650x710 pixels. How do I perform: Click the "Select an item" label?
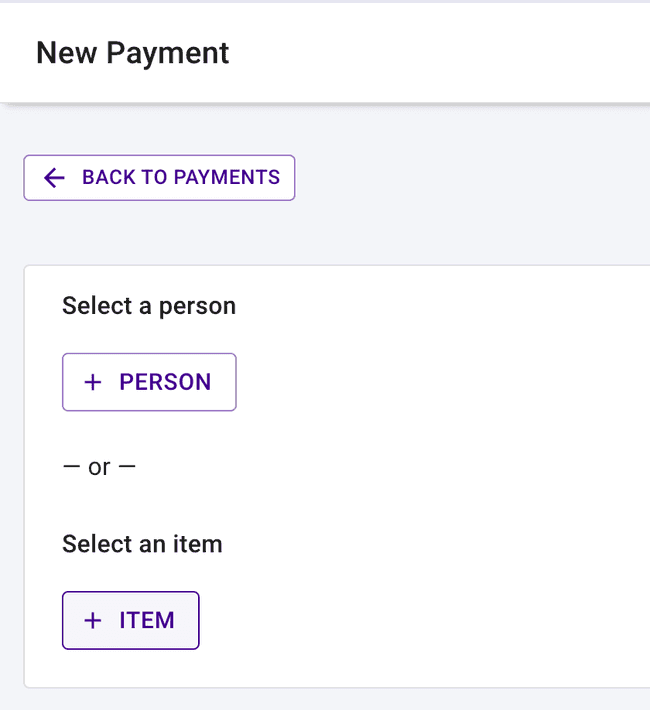[x=142, y=544]
